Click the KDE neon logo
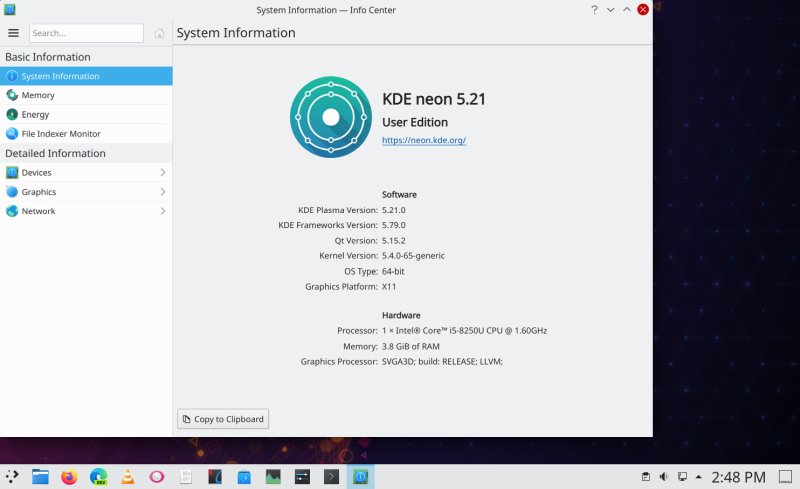 point(331,117)
